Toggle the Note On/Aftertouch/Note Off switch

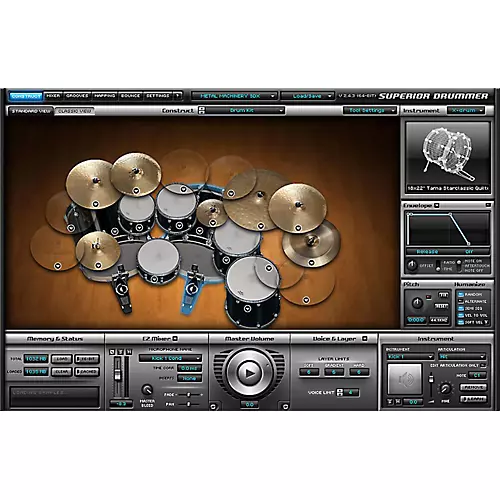point(459,266)
